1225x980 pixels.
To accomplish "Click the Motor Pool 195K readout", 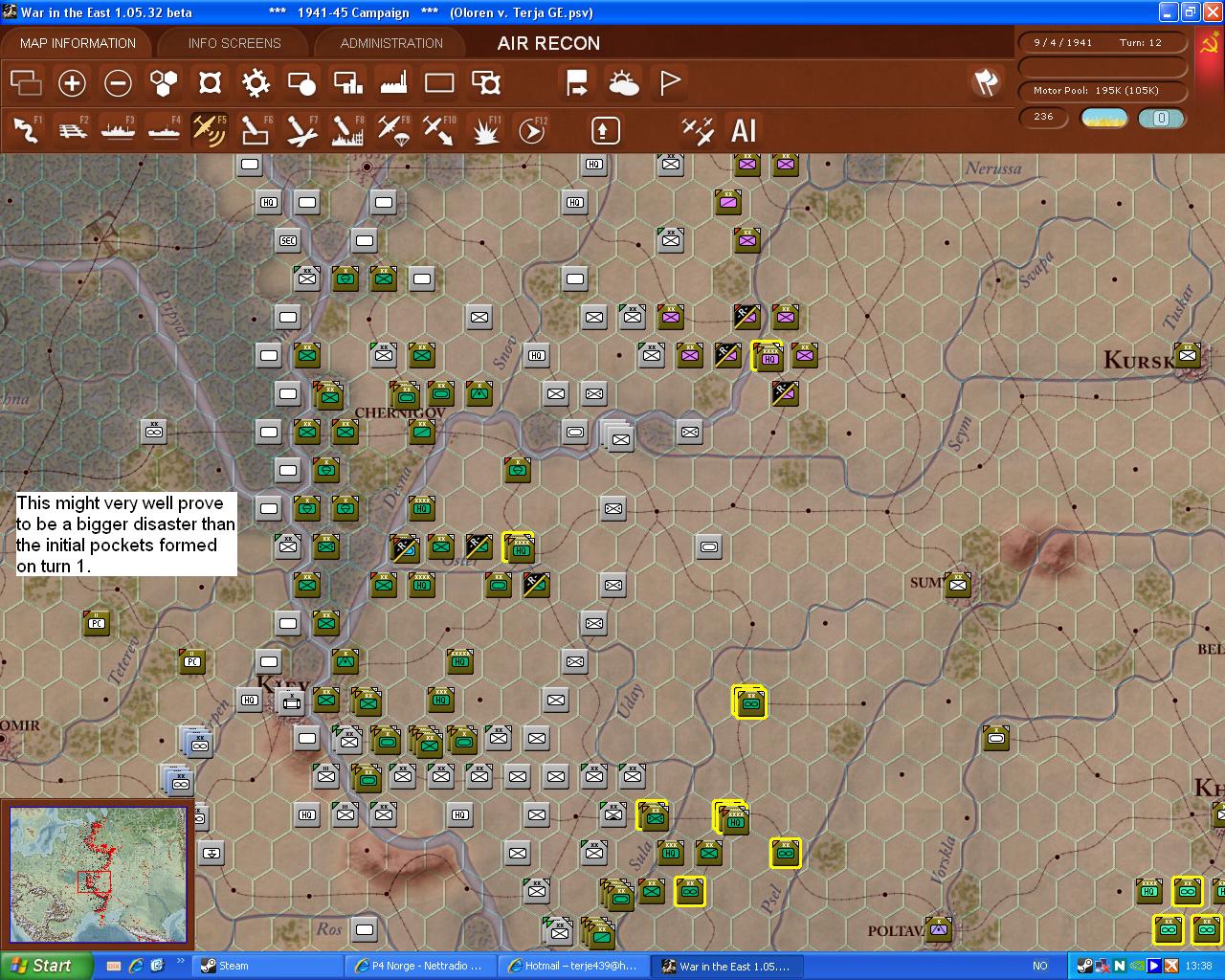I will tap(1102, 91).
